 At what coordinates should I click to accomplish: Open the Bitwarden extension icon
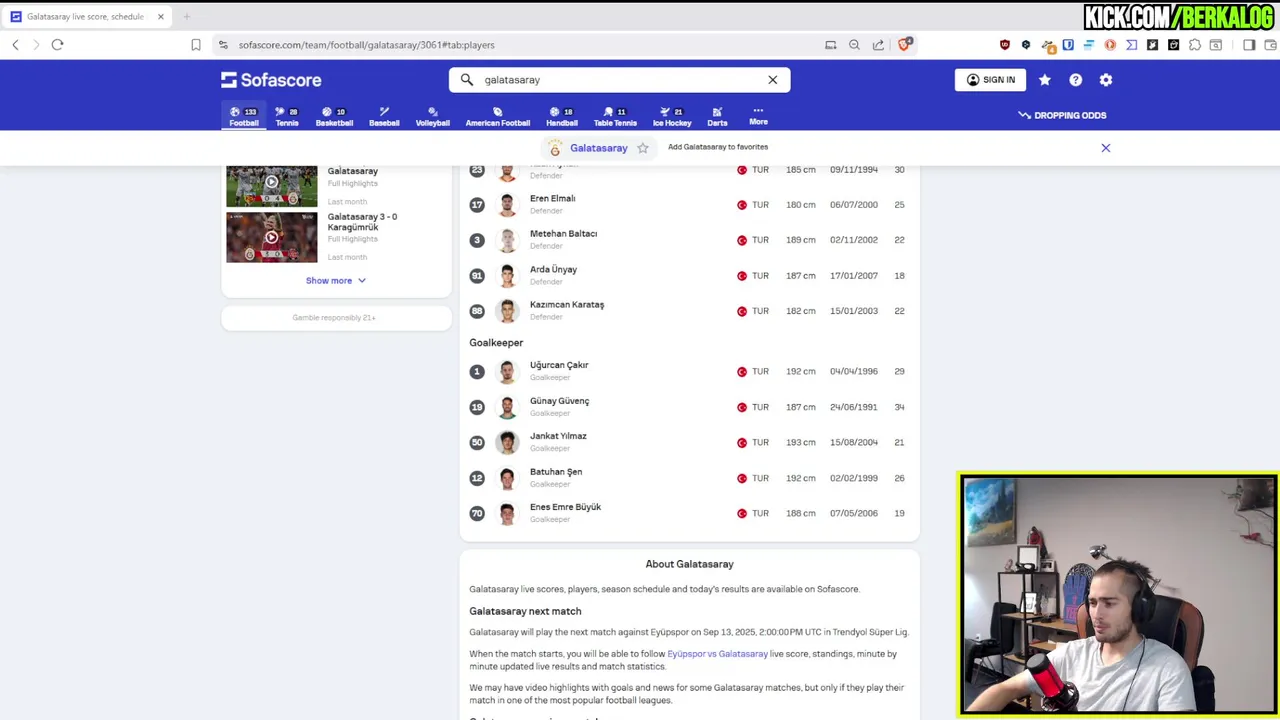tap(1068, 45)
